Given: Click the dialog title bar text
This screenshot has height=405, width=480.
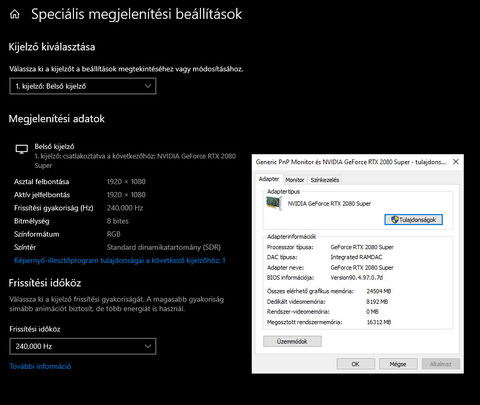Looking at the screenshot, I should pyautogui.click(x=351, y=162).
